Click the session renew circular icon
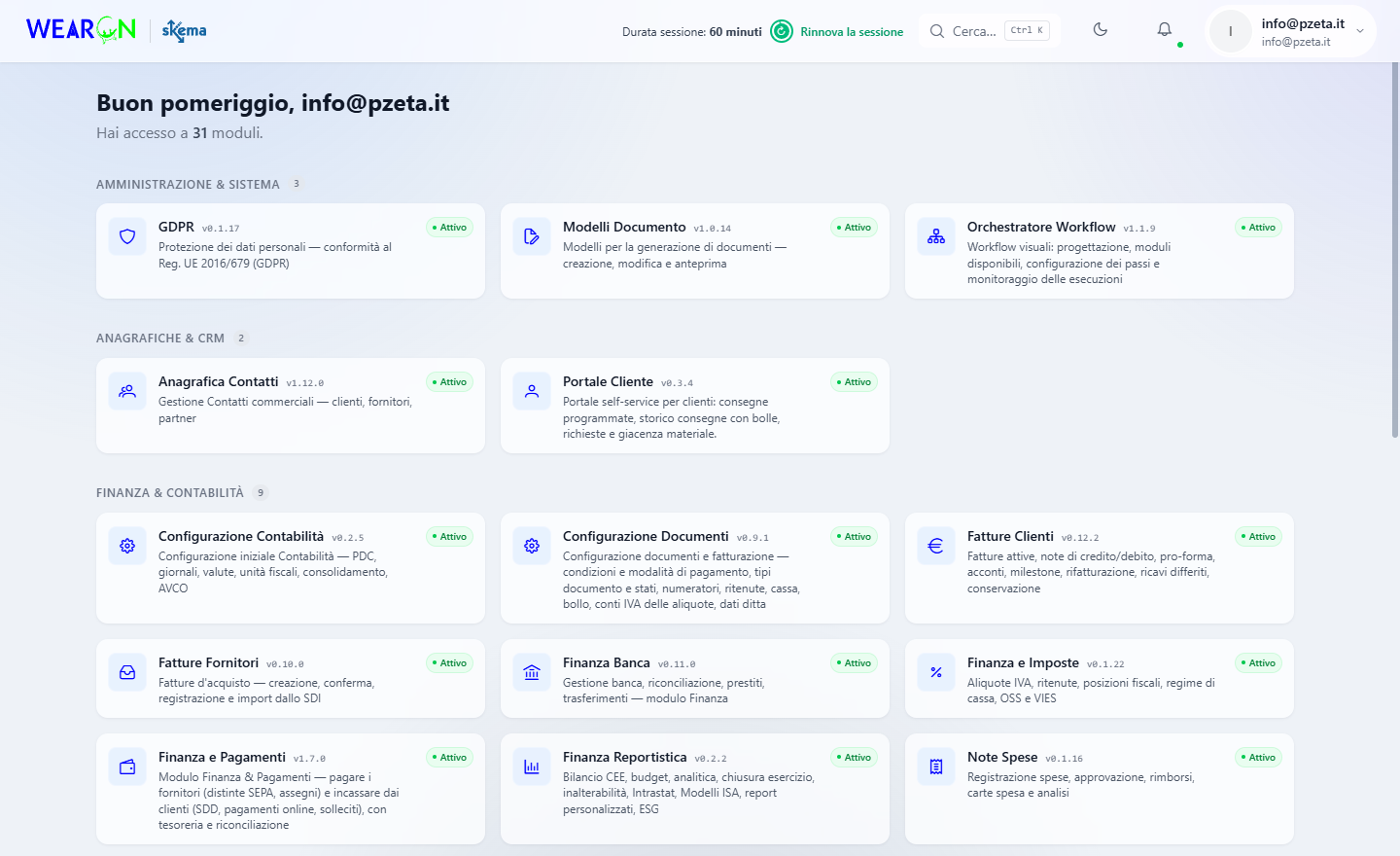The width and height of the screenshot is (1400, 856). pos(782,31)
